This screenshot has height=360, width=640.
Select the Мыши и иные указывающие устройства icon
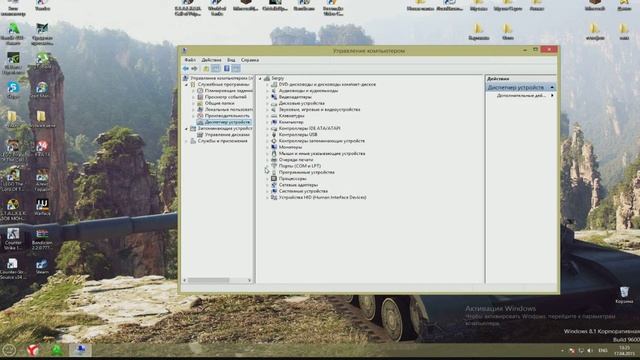[274, 153]
